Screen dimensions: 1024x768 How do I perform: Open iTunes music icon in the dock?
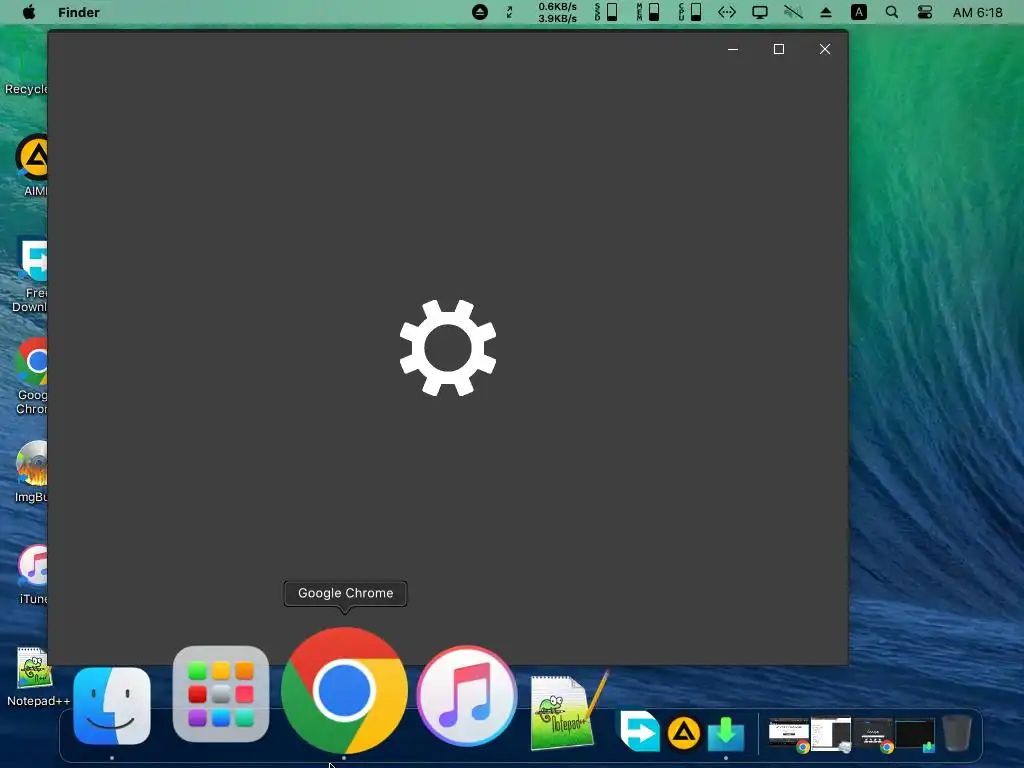click(x=466, y=696)
